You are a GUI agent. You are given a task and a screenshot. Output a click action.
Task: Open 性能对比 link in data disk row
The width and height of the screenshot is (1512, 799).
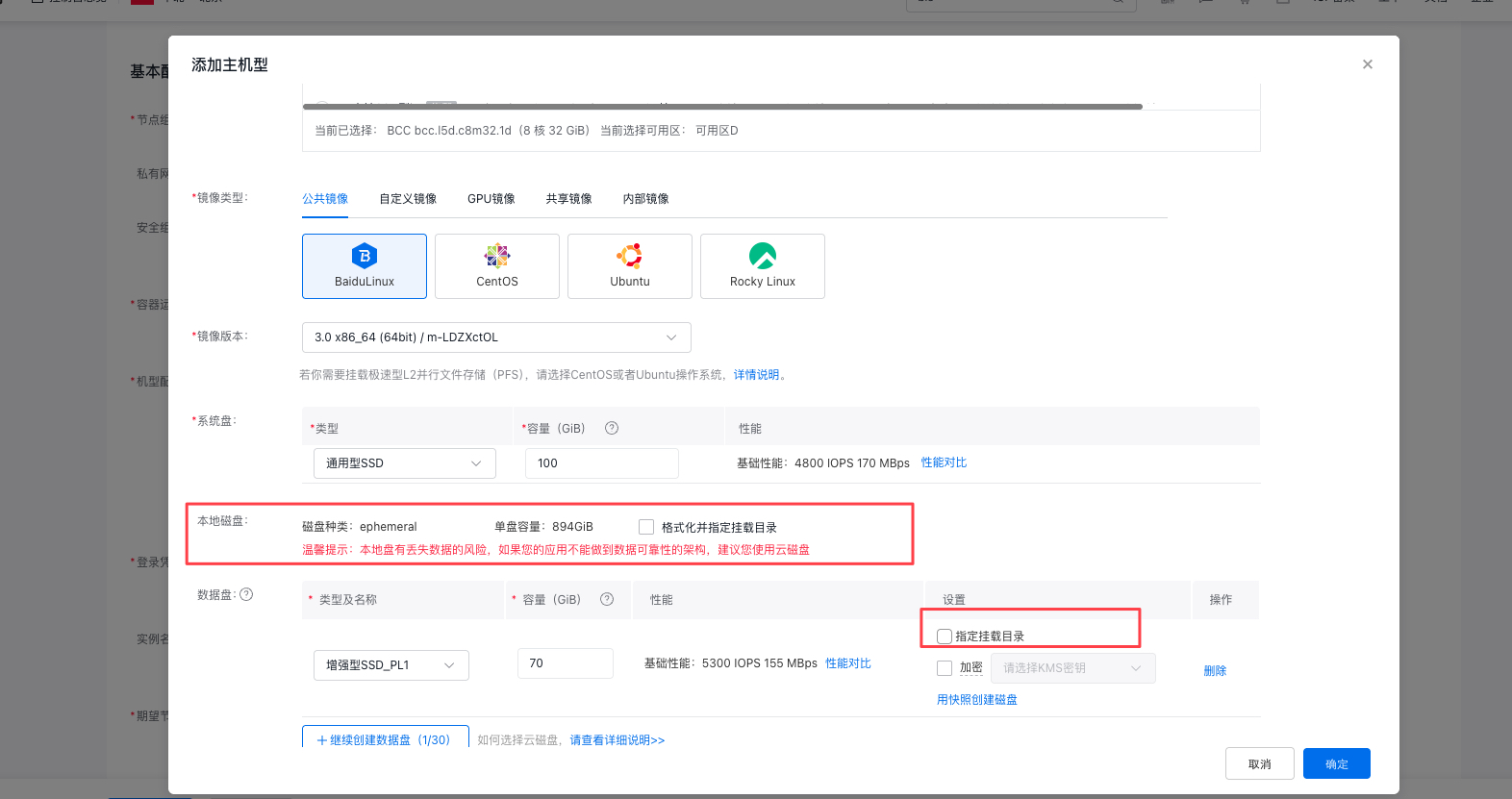[x=848, y=663]
